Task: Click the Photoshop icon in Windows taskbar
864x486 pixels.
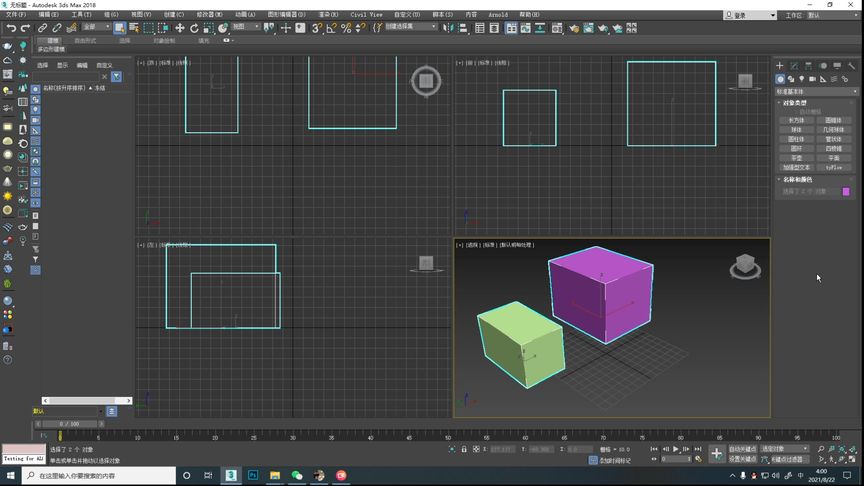Action: [x=253, y=475]
